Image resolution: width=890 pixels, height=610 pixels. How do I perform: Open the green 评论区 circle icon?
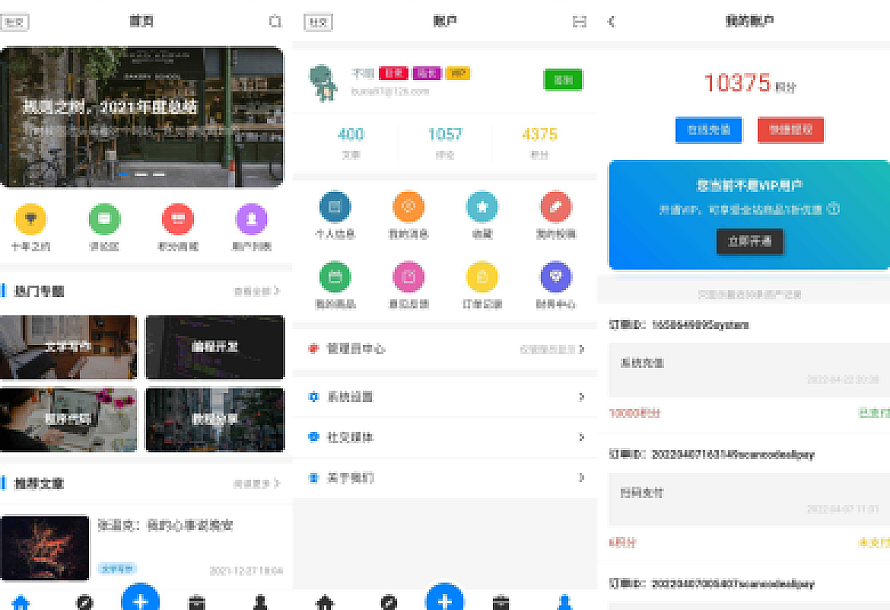click(105, 219)
